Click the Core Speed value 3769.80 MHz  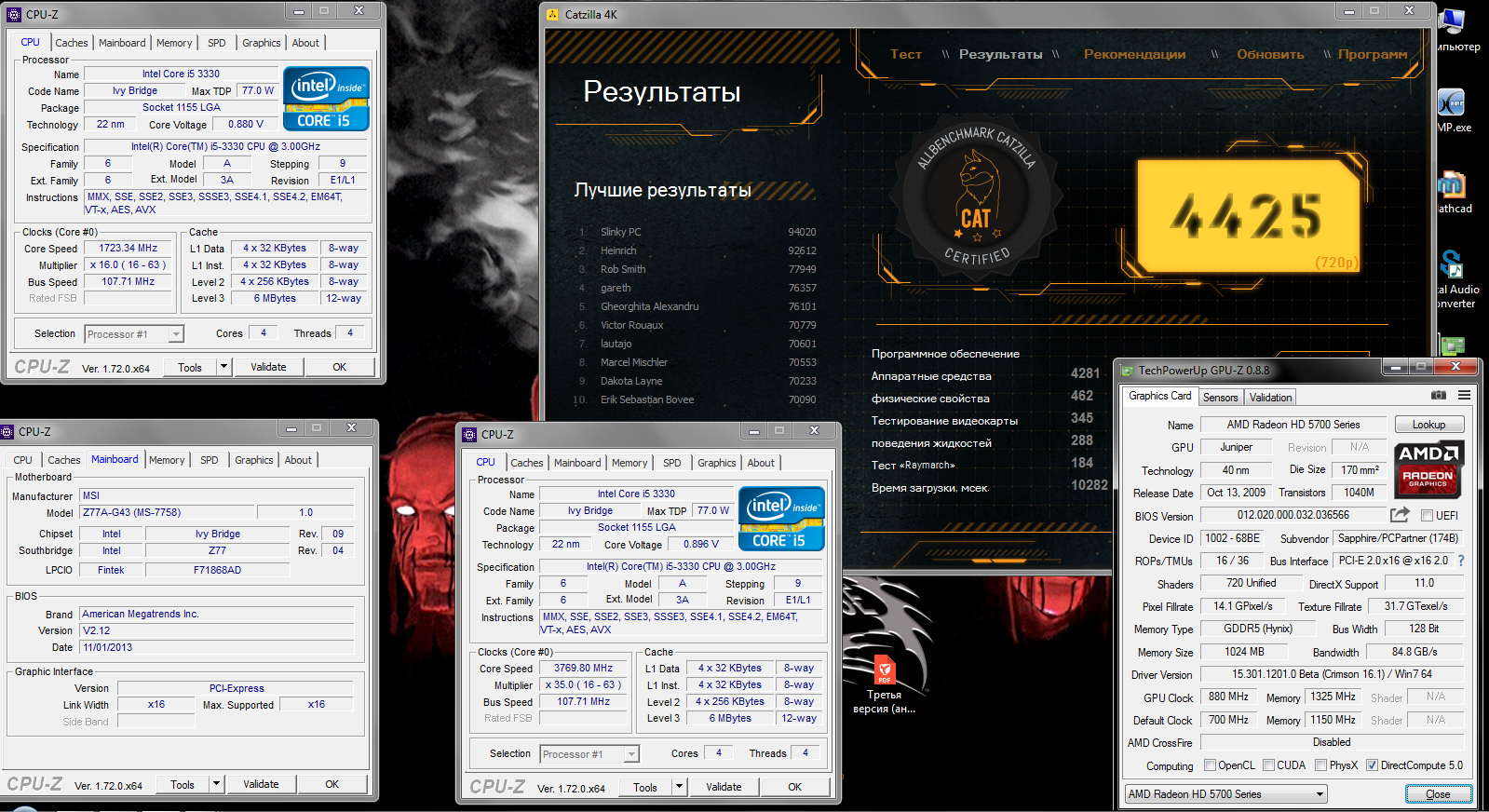coord(584,668)
